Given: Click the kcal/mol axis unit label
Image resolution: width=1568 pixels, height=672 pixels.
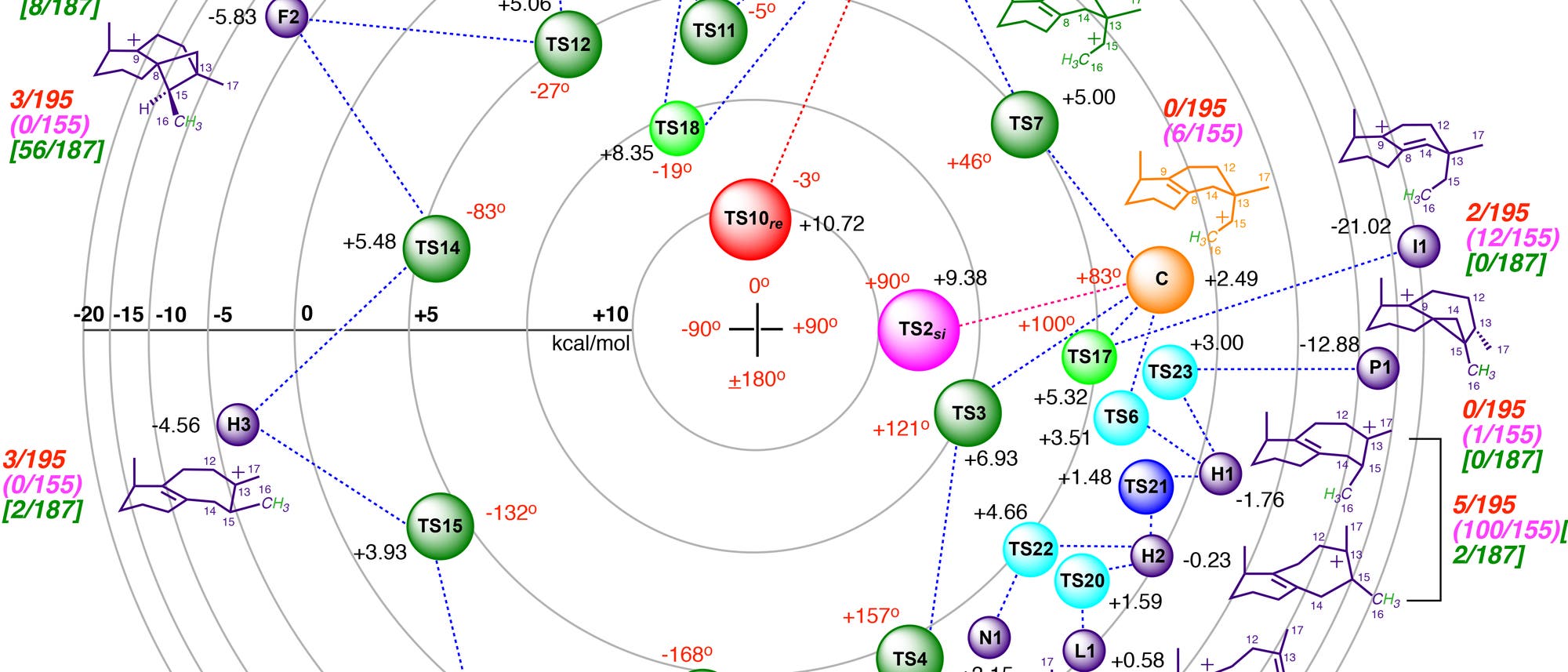Looking at the screenshot, I should click(x=590, y=343).
